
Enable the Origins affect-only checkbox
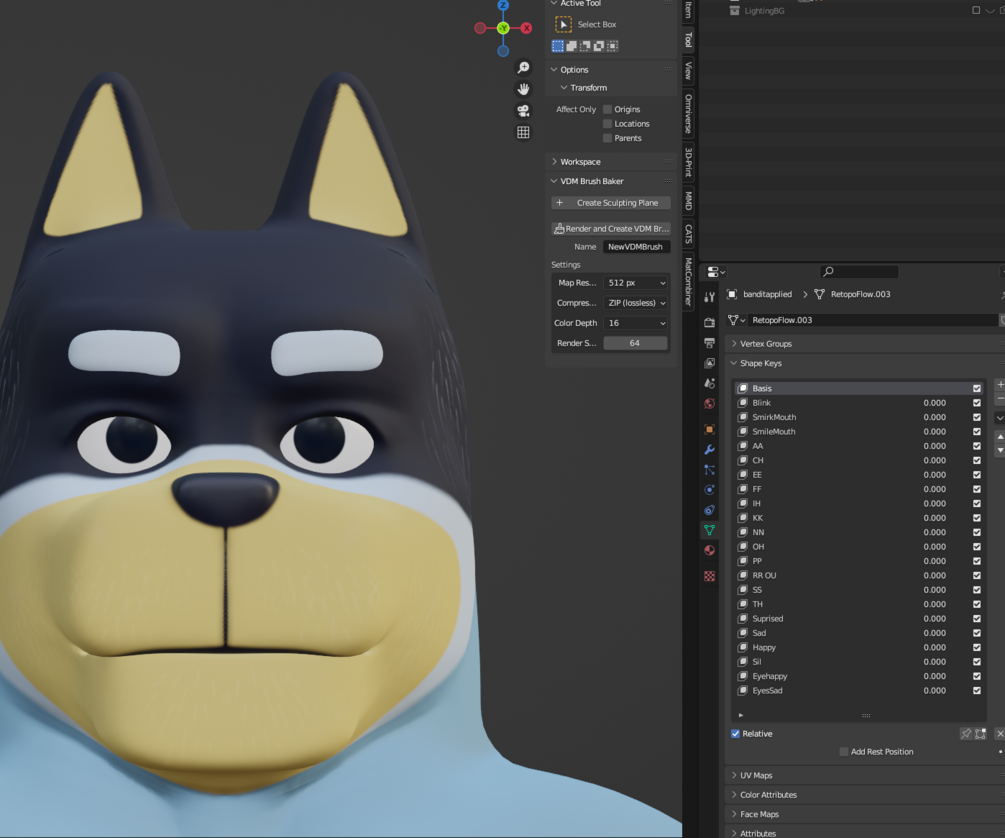tap(608, 109)
